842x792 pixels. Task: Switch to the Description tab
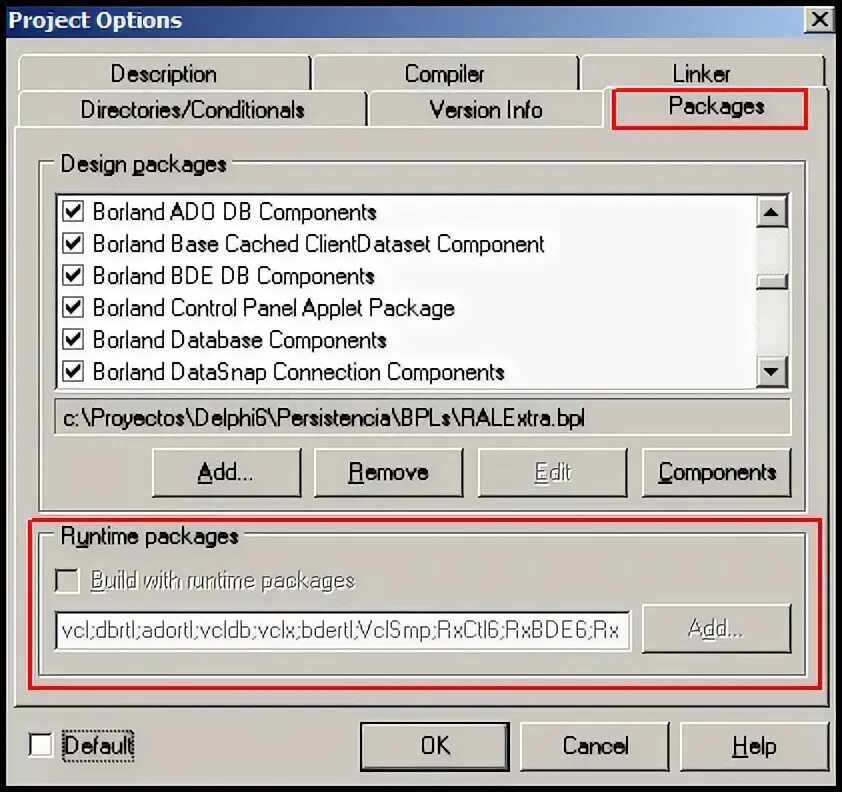[164, 74]
